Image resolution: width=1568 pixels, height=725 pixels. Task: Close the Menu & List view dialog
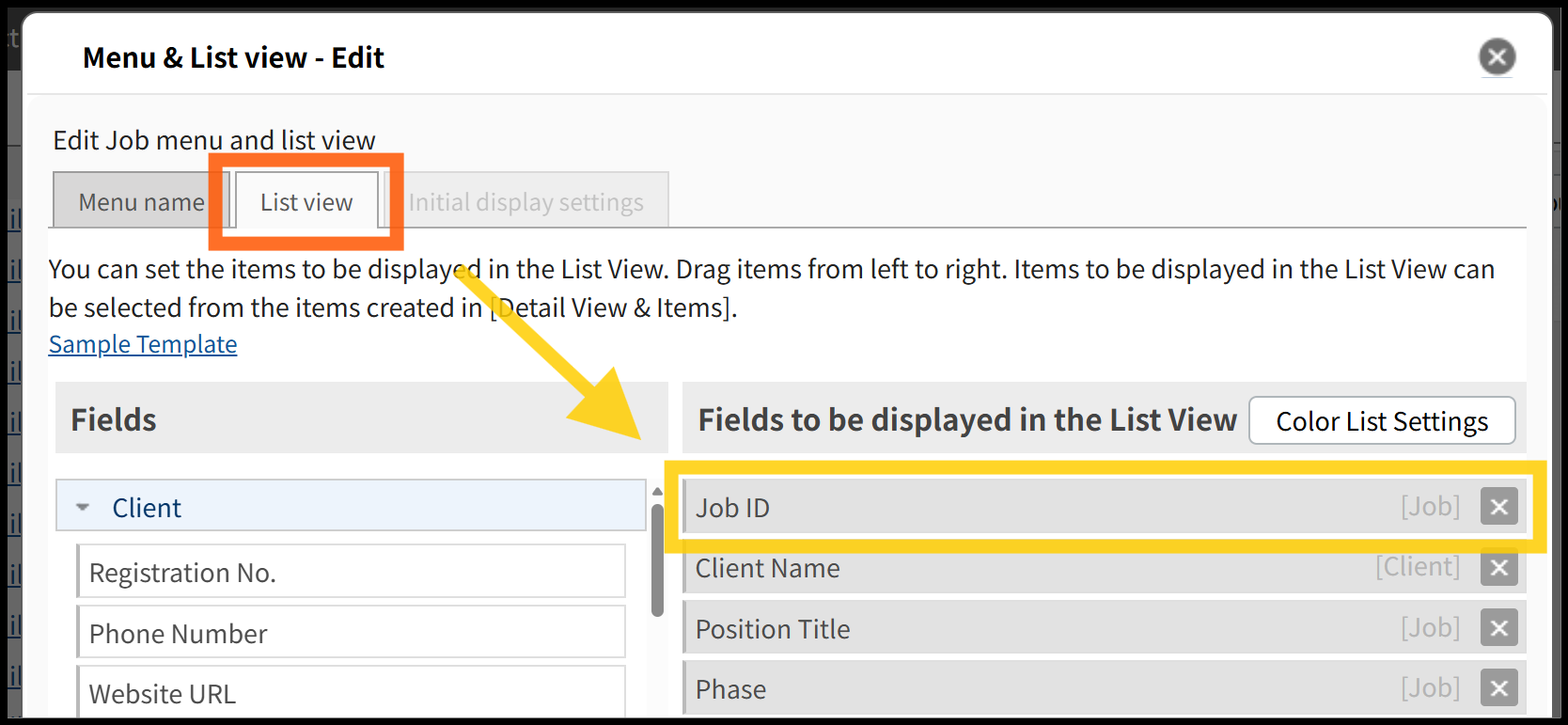[x=1497, y=57]
